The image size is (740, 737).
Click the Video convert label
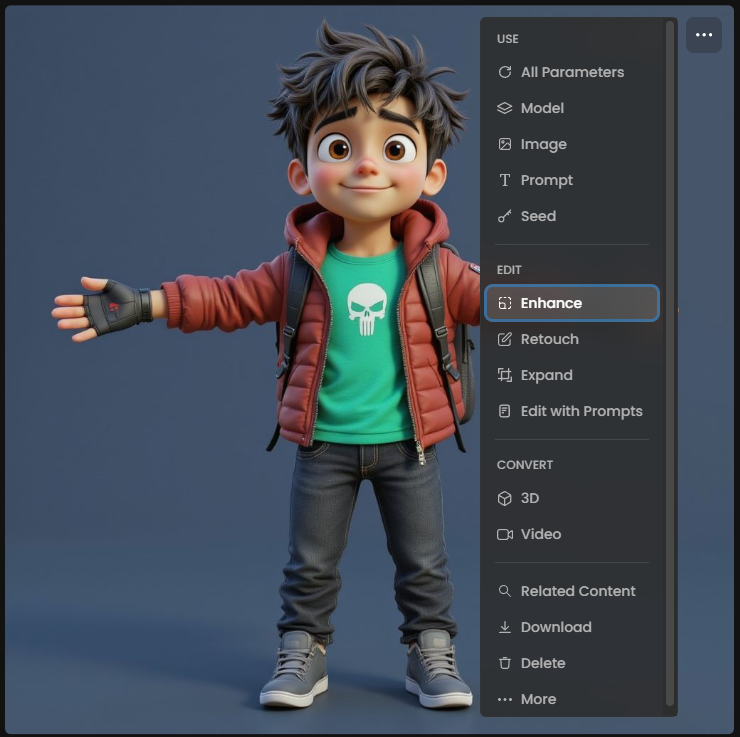coord(541,534)
